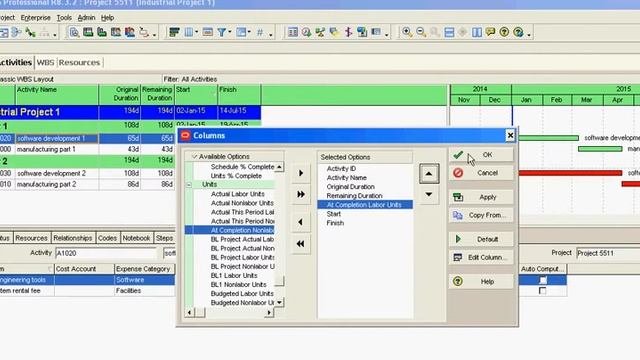The height and width of the screenshot is (360, 640).
Task: Add all options with double right arrow
Action: (301, 194)
